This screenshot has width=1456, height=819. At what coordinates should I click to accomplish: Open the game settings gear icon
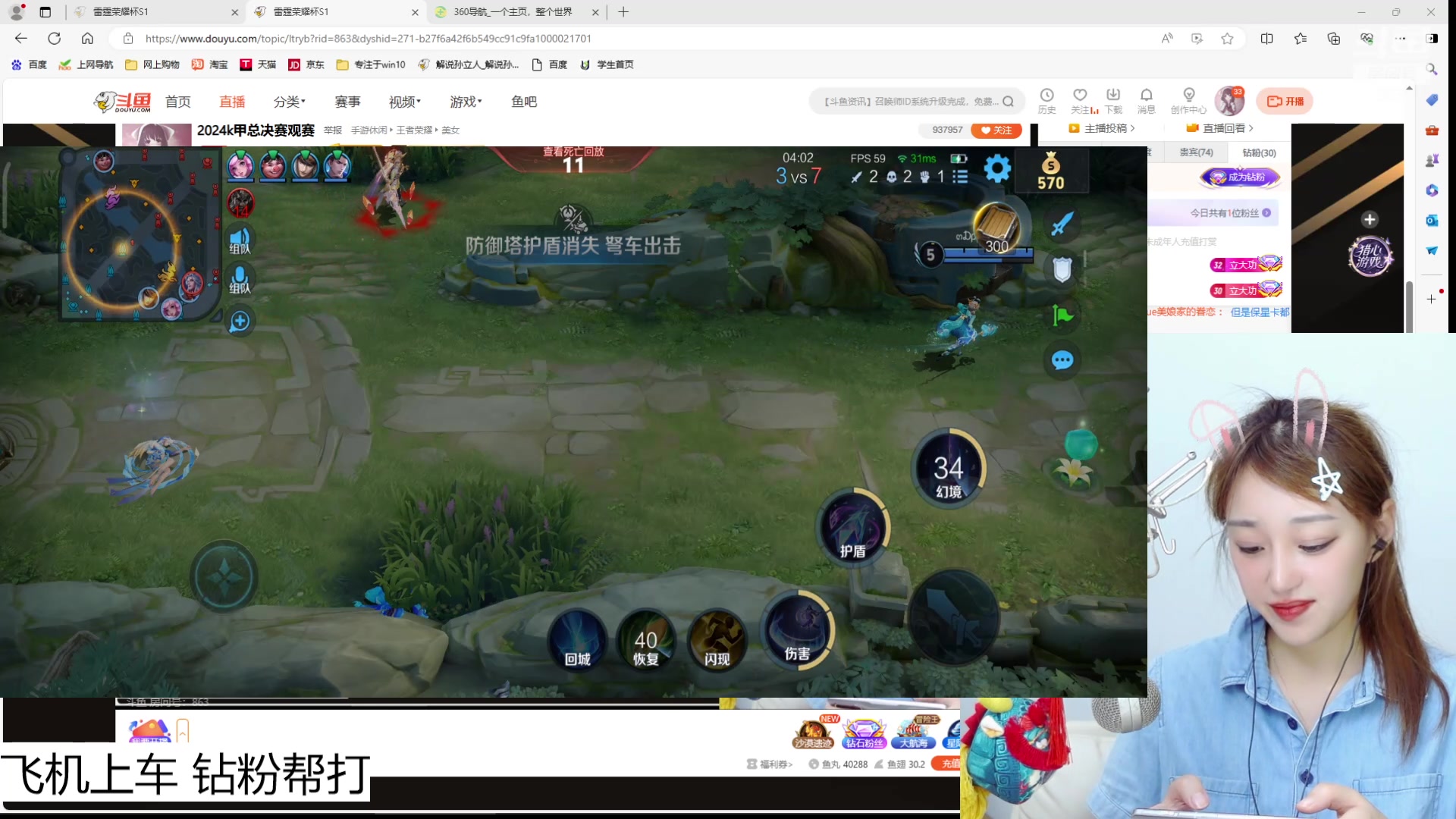click(x=997, y=168)
